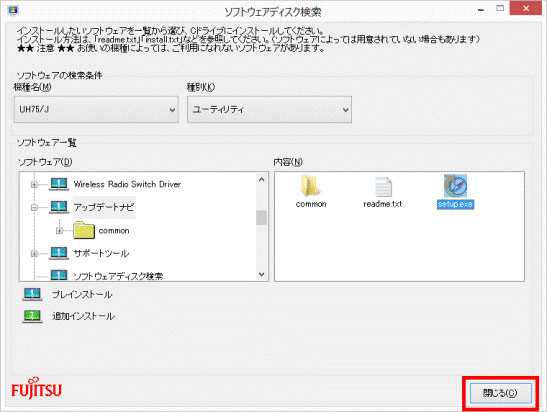The width and height of the screenshot is (547, 412).
Task: Click the software list scrollbar thumb
Action: (262, 218)
